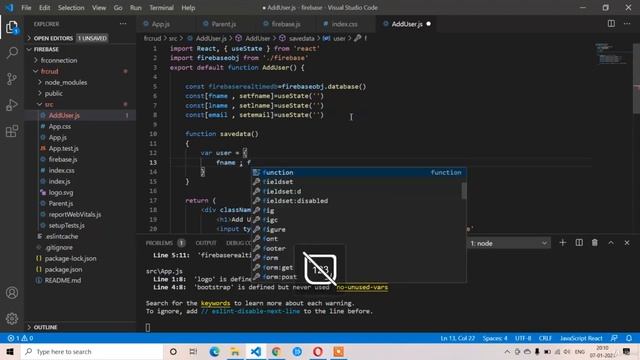Open the Manage gear icon
The height and width of the screenshot is (360, 640).
[x=12, y=318]
